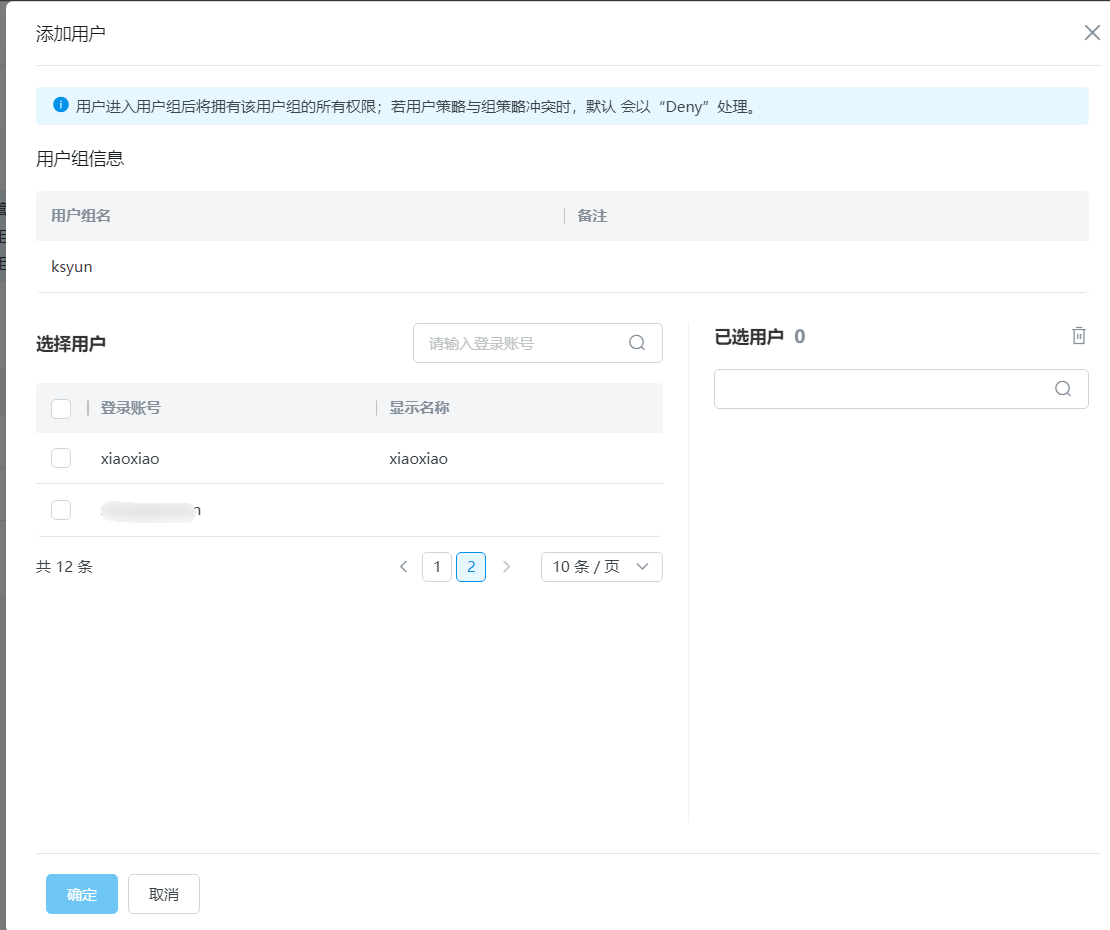Click search icon in selected users field

1063,389
